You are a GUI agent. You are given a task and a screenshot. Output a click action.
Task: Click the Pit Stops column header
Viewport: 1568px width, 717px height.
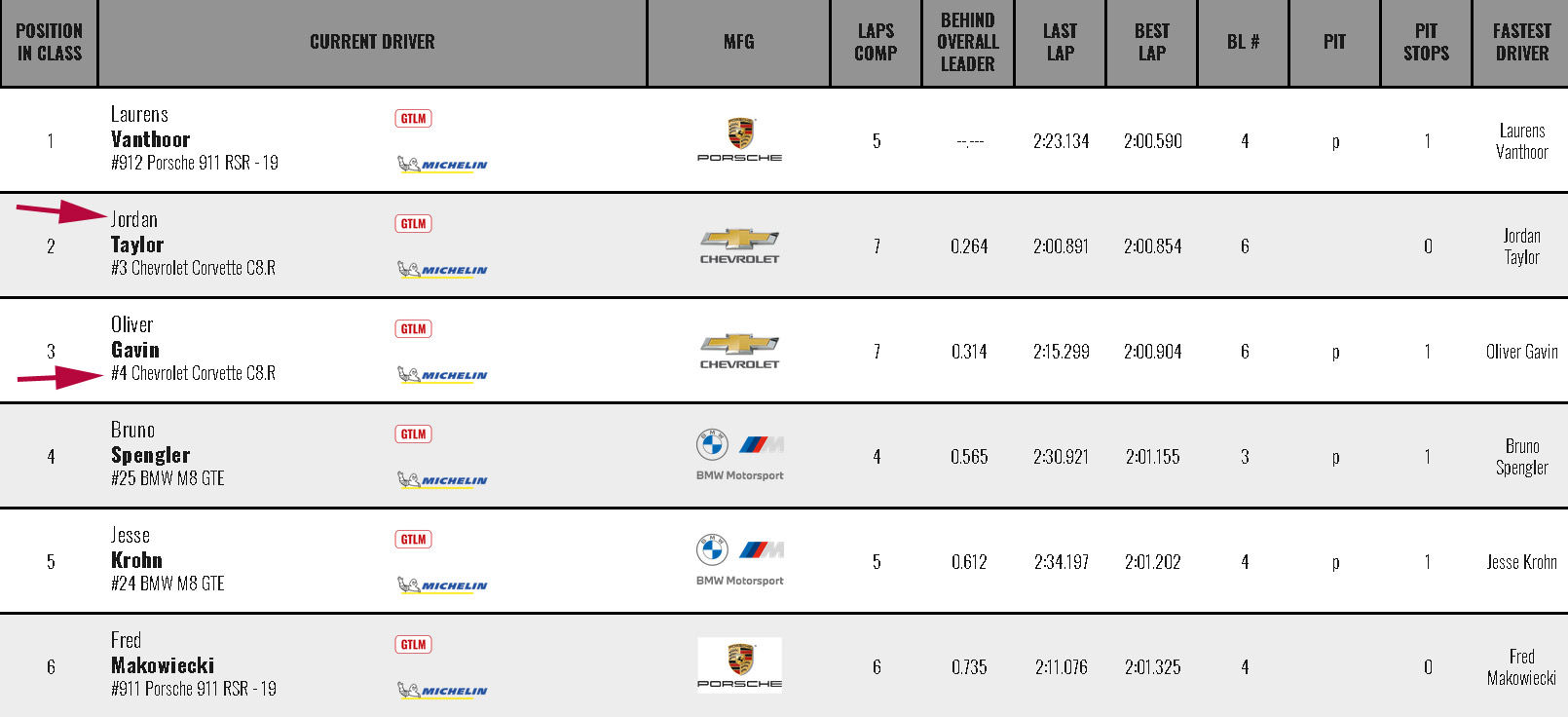point(1426,43)
